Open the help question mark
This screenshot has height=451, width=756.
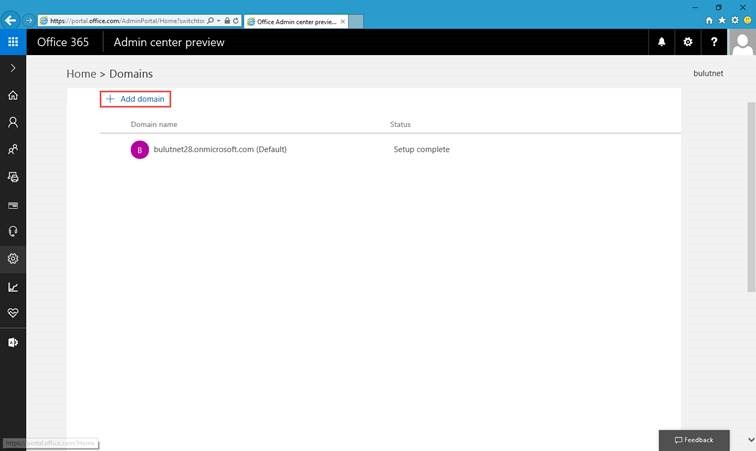[x=714, y=42]
